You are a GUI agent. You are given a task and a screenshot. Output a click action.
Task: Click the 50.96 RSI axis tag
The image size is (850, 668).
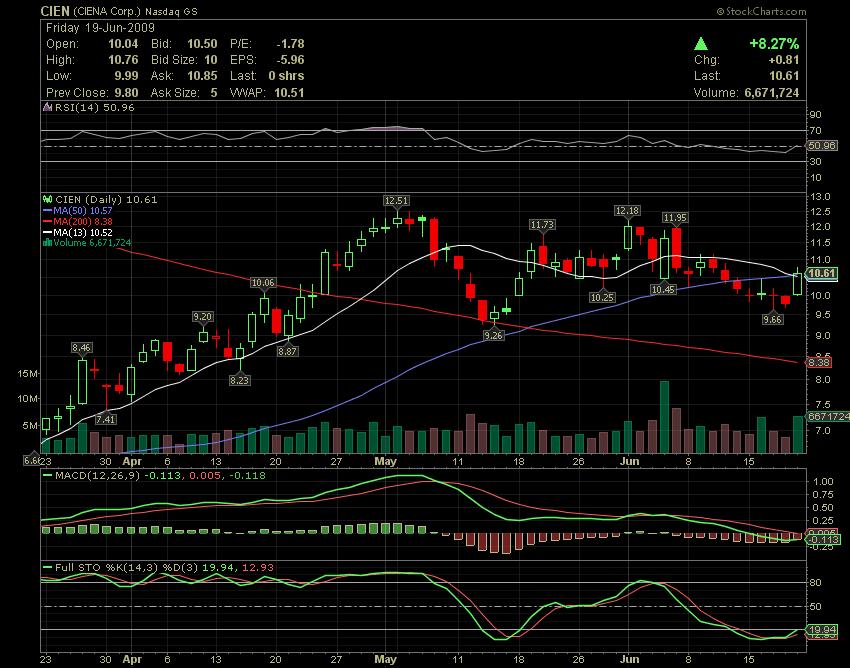pyautogui.click(x=822, y=145)
